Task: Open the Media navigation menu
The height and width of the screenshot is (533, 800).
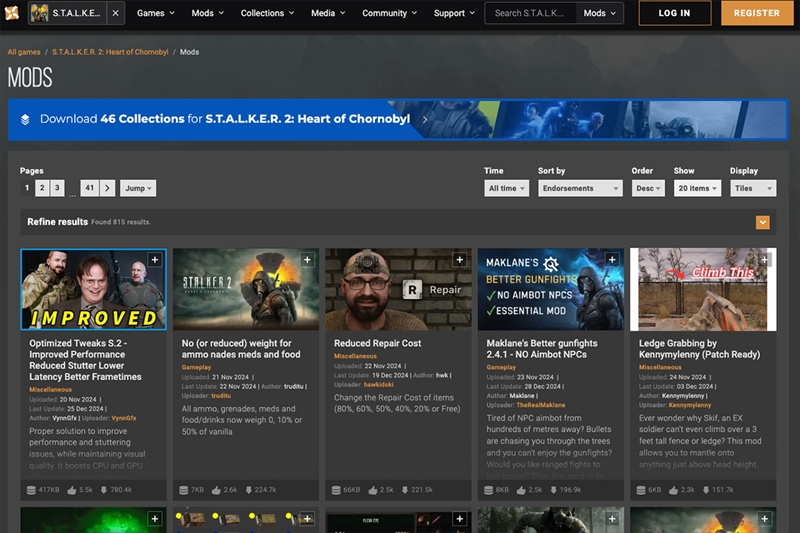Action: point(328,13)
